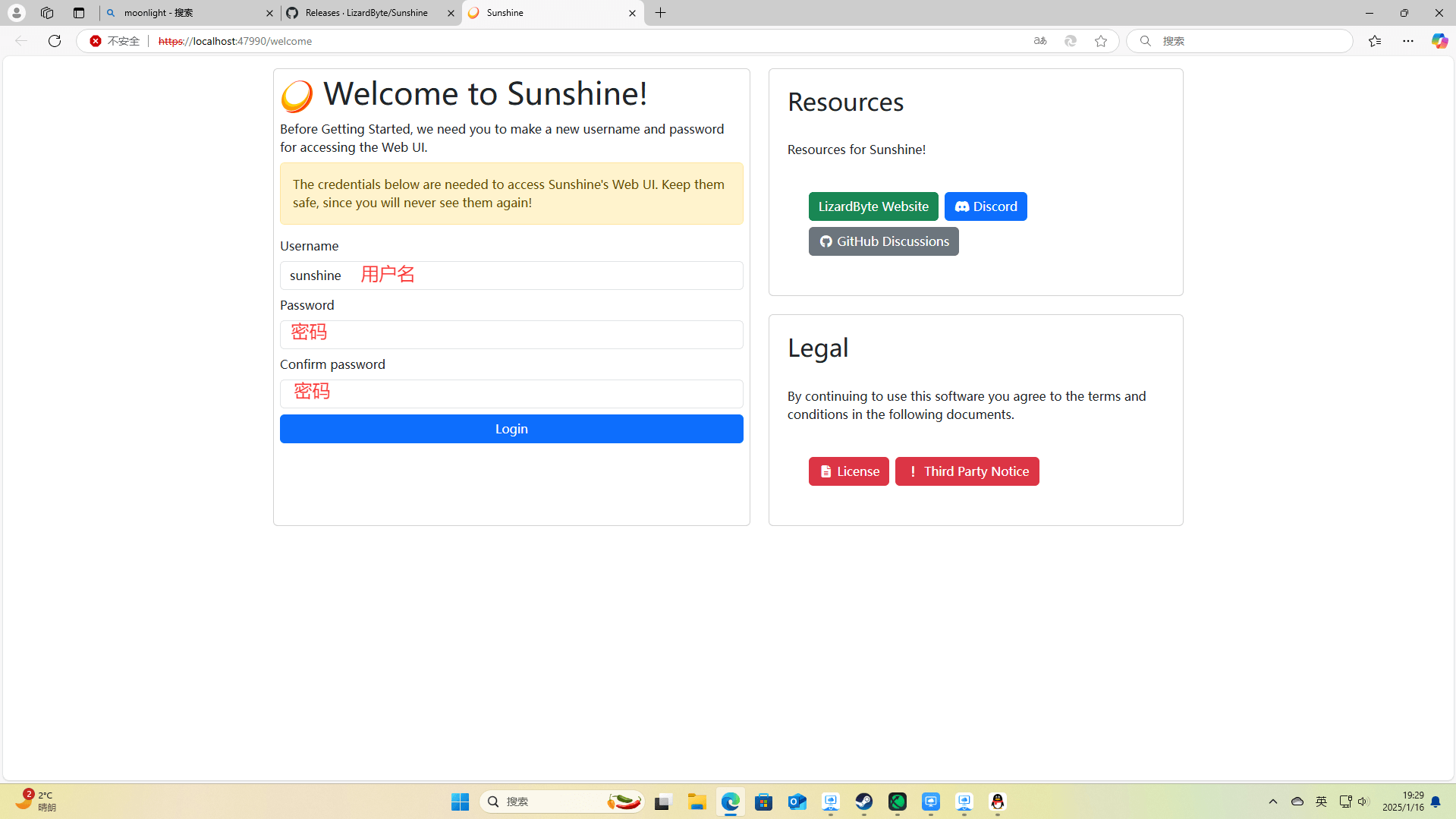
Task: Submit with the blue Login button
Action: tap(511, 429)
